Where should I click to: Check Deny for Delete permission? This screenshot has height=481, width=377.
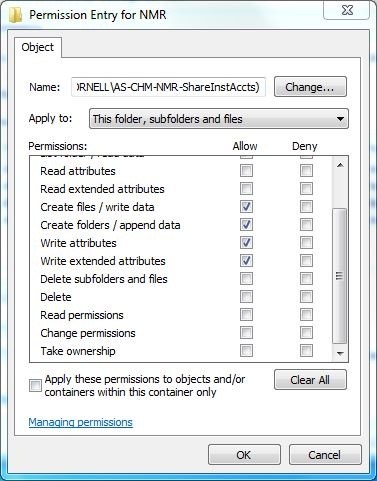(306, 297)
